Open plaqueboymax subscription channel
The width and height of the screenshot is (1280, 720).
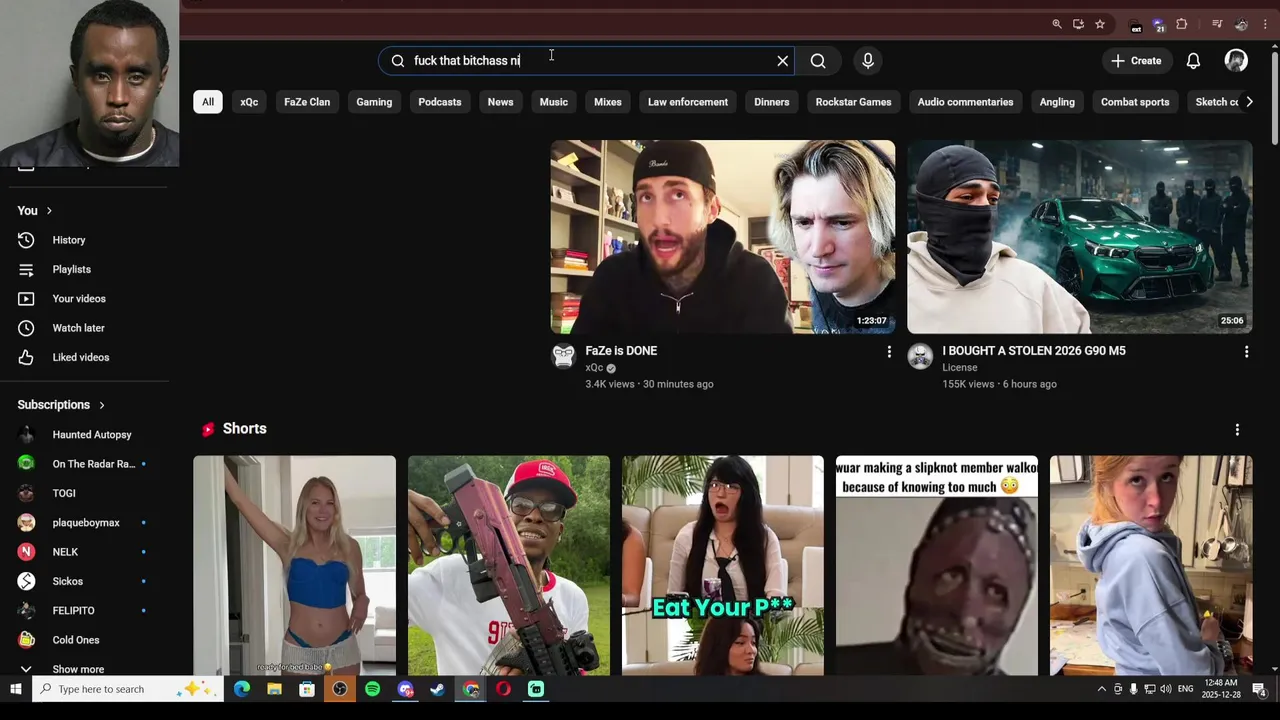[x=84, y=523]
